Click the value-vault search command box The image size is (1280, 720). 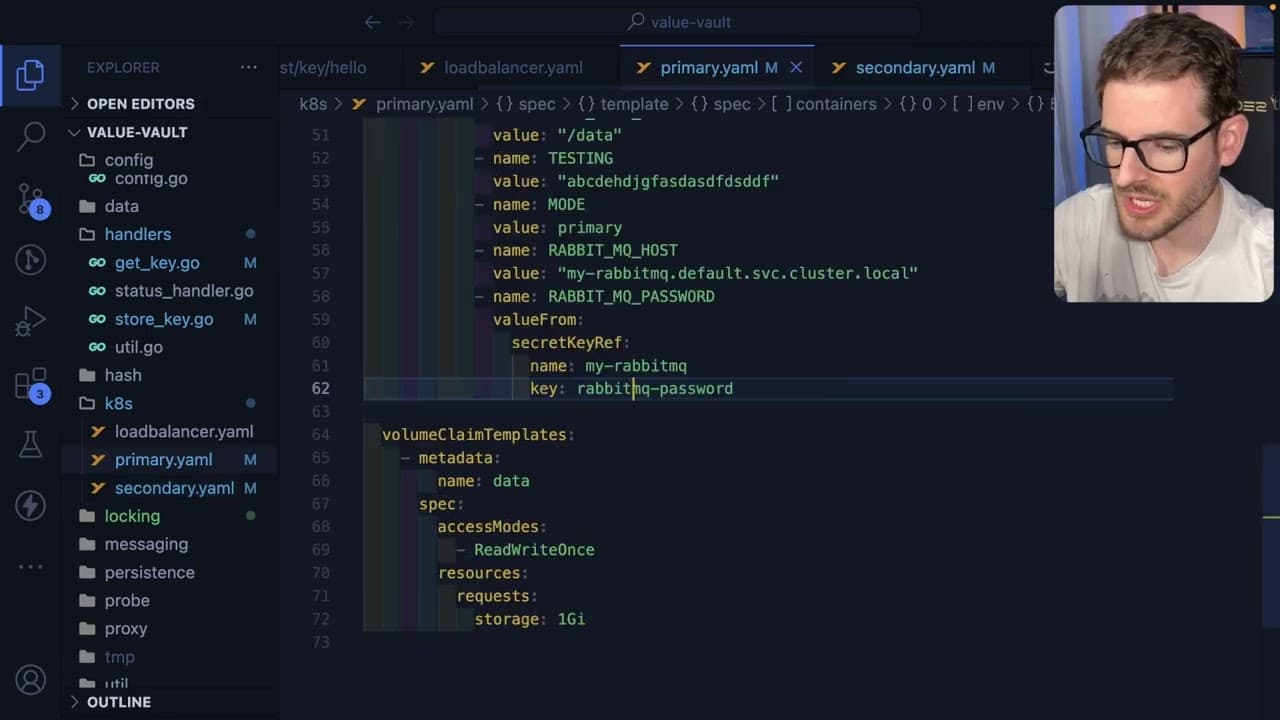[677, 22]
